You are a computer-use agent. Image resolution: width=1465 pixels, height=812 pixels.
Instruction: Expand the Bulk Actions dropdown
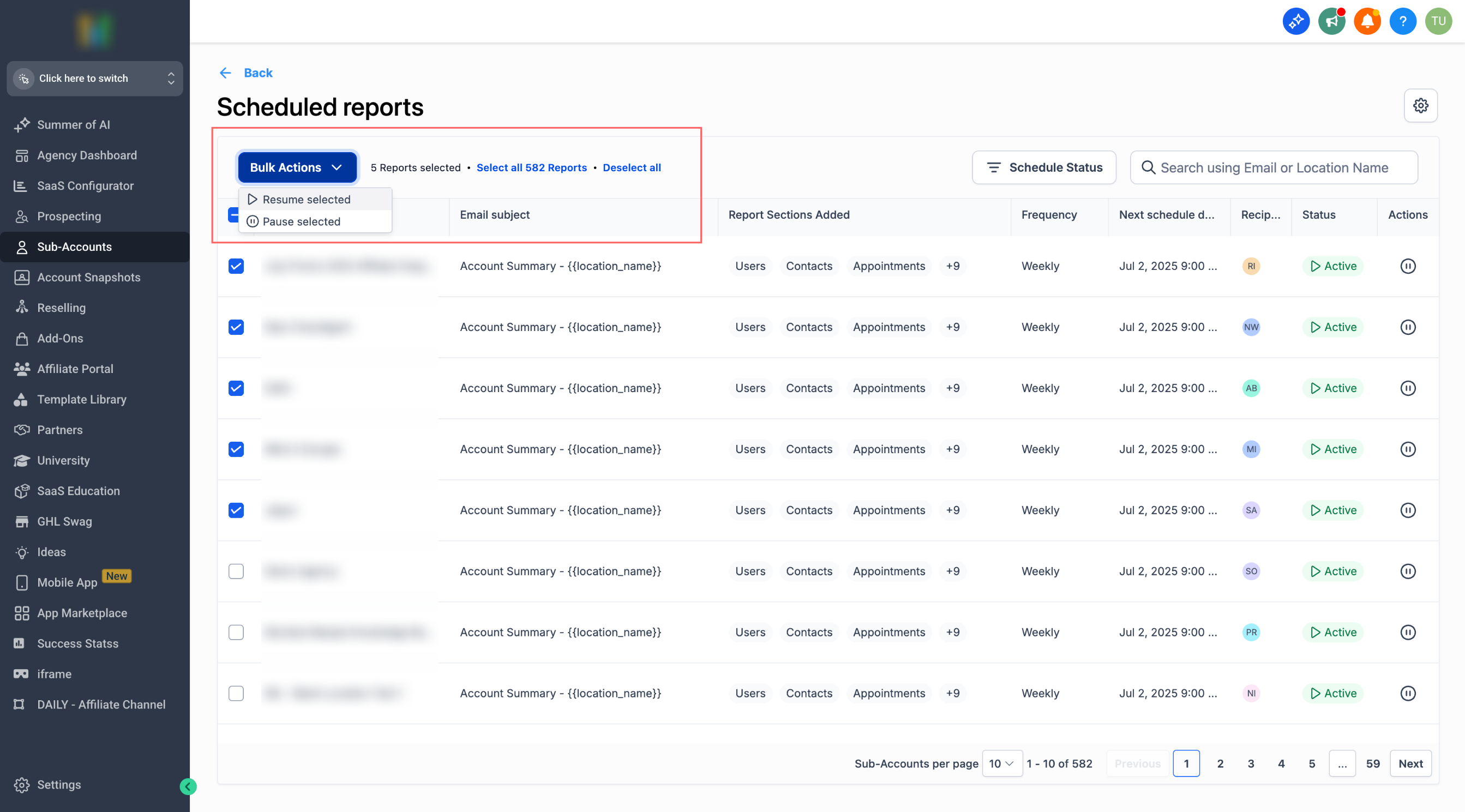coord(297,167)
